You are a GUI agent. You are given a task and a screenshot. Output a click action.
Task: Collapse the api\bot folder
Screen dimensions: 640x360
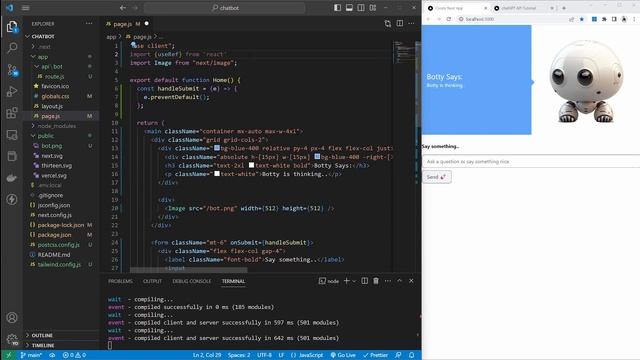pyautogui.click(x=52, y=67)
